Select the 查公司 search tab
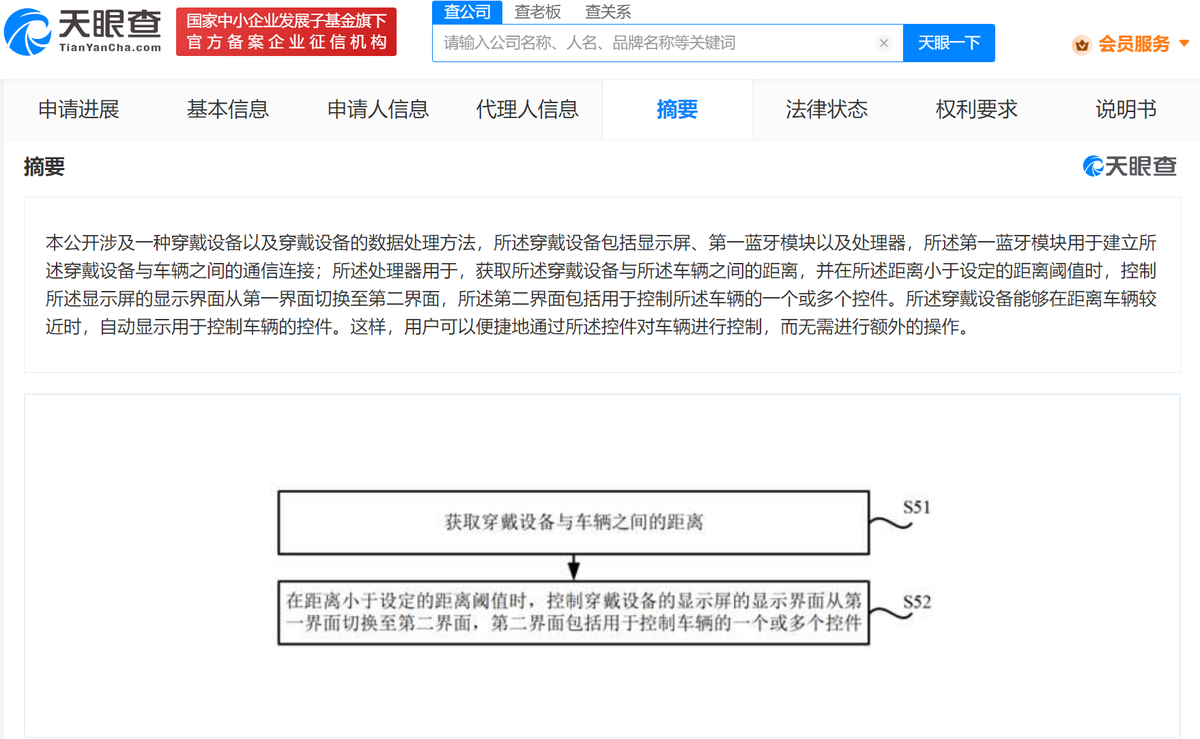 tap(466, 12)
